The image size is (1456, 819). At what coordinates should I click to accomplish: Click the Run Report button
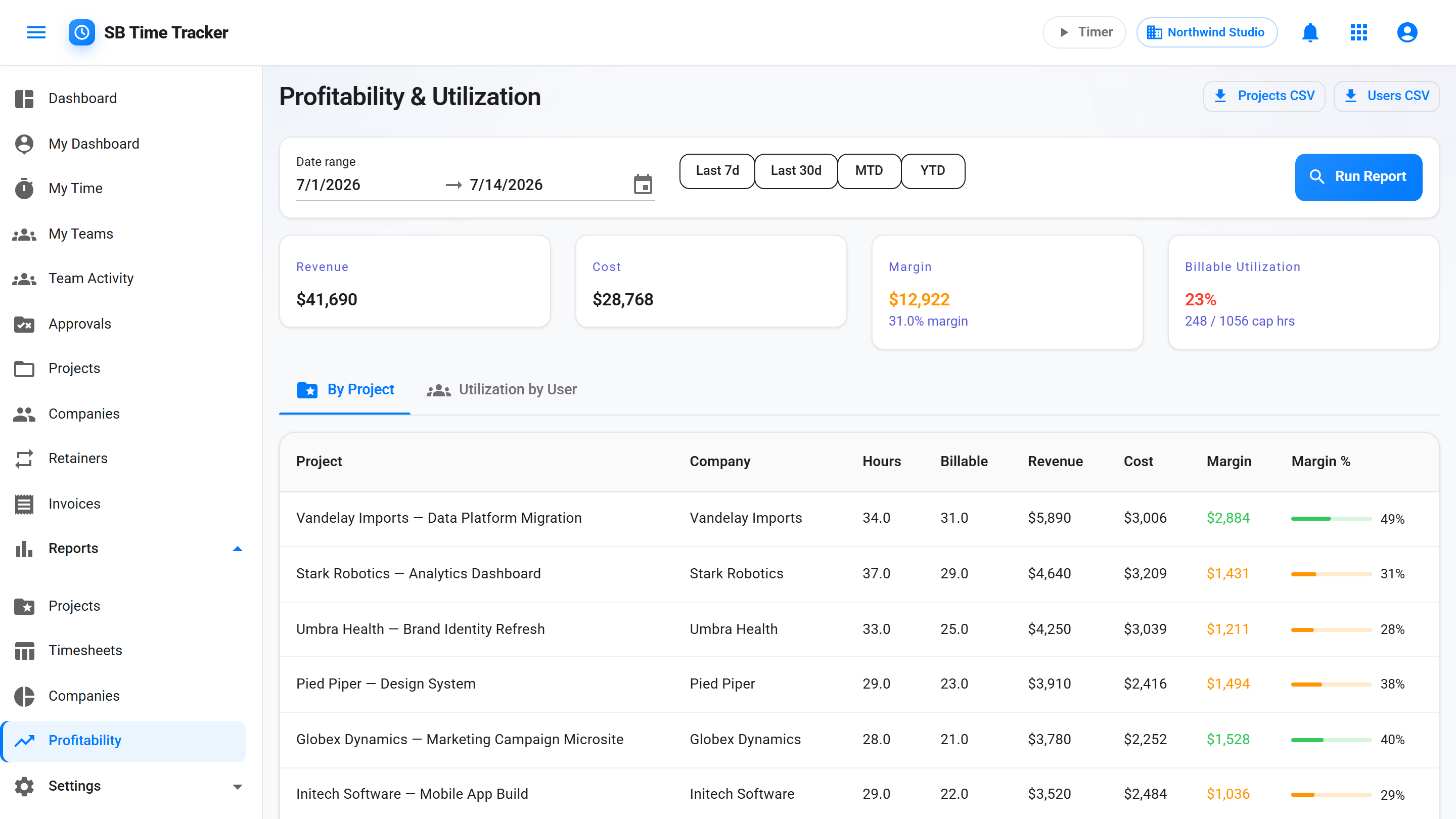(1358, 177)
